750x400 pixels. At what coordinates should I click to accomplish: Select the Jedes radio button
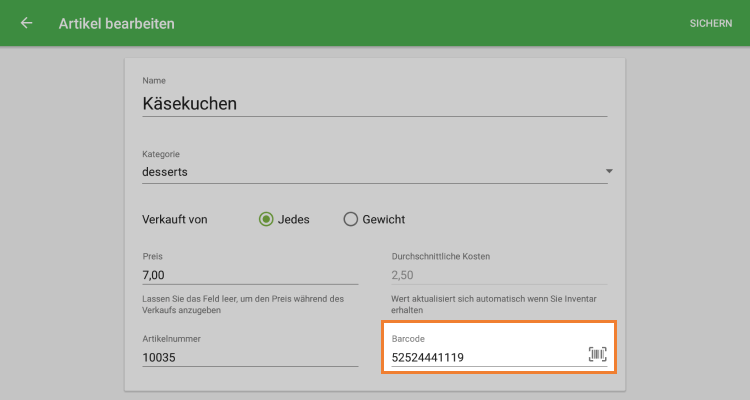coord(267,220)
